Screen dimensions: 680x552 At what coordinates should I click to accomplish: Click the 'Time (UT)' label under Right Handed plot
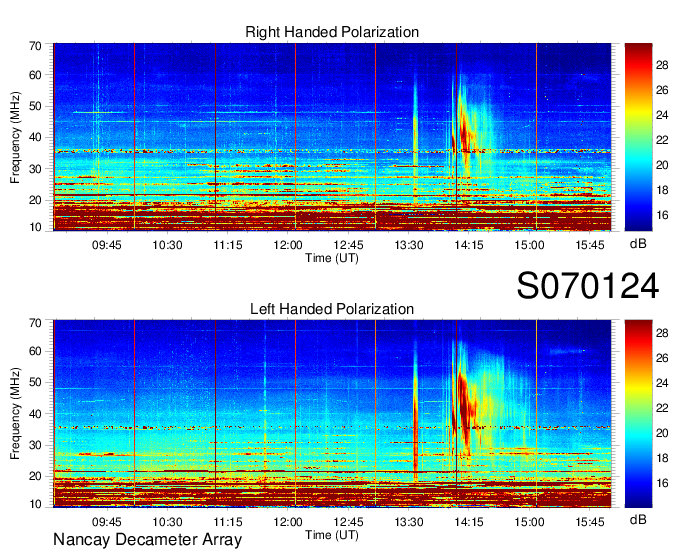(x=332, y=258)
